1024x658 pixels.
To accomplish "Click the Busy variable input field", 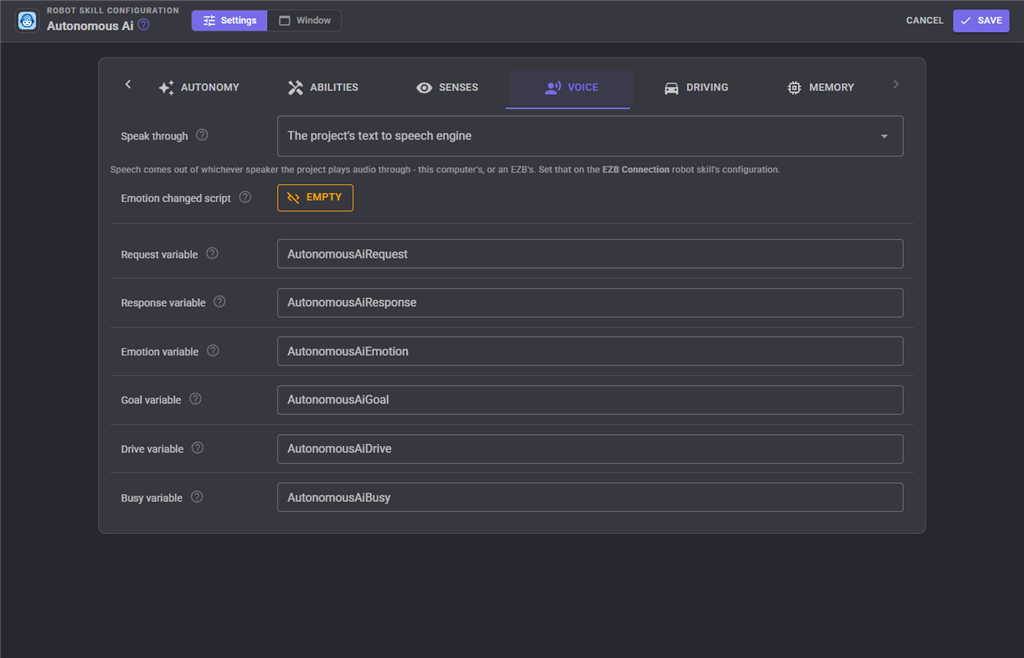I will tap(590, 497).
